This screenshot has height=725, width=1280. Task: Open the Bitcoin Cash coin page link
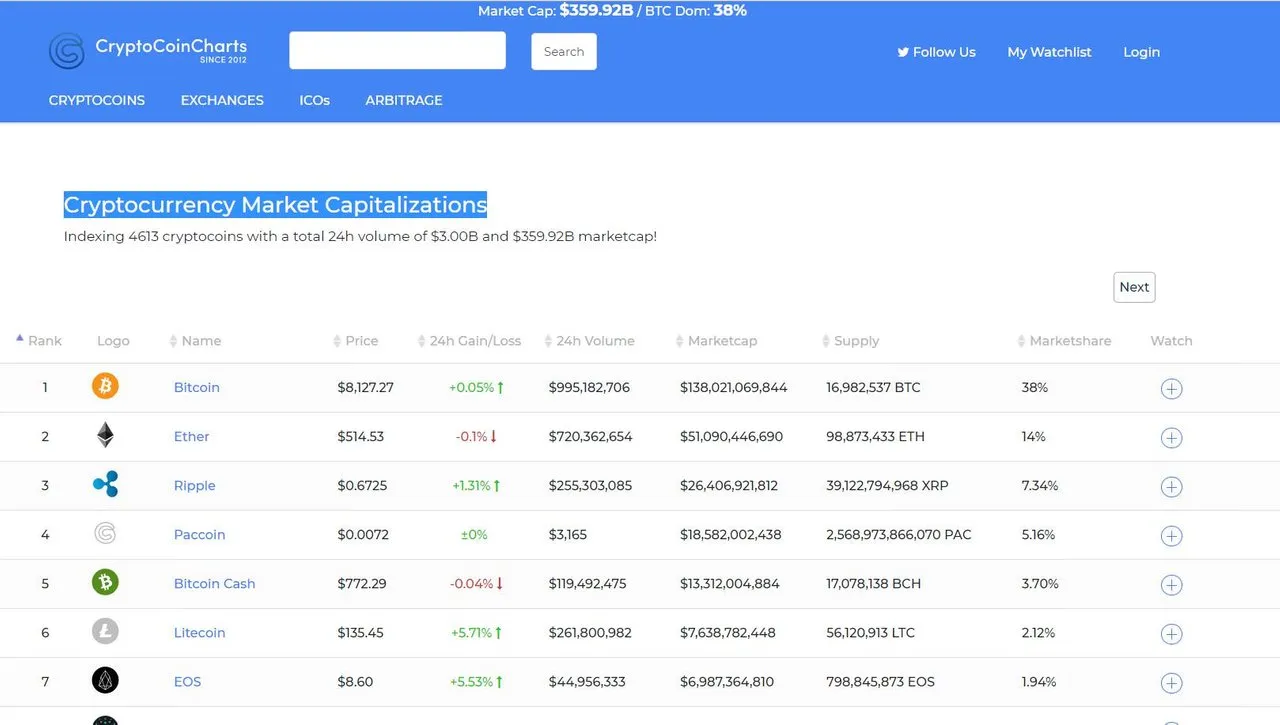[215, 583]
